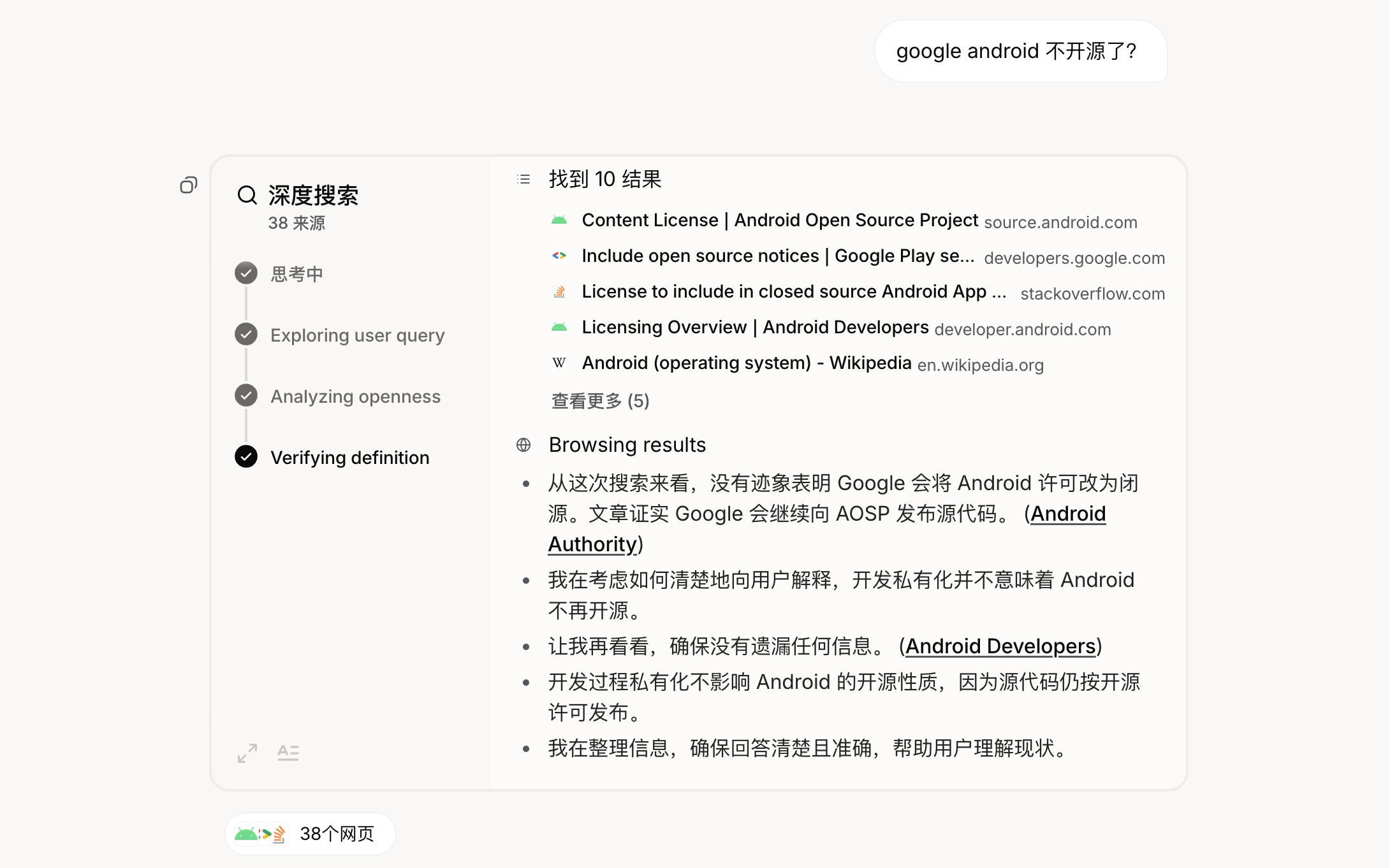Open Include open source notices result
Viewport: 1390px width, 868px height.
click(777, 256)
